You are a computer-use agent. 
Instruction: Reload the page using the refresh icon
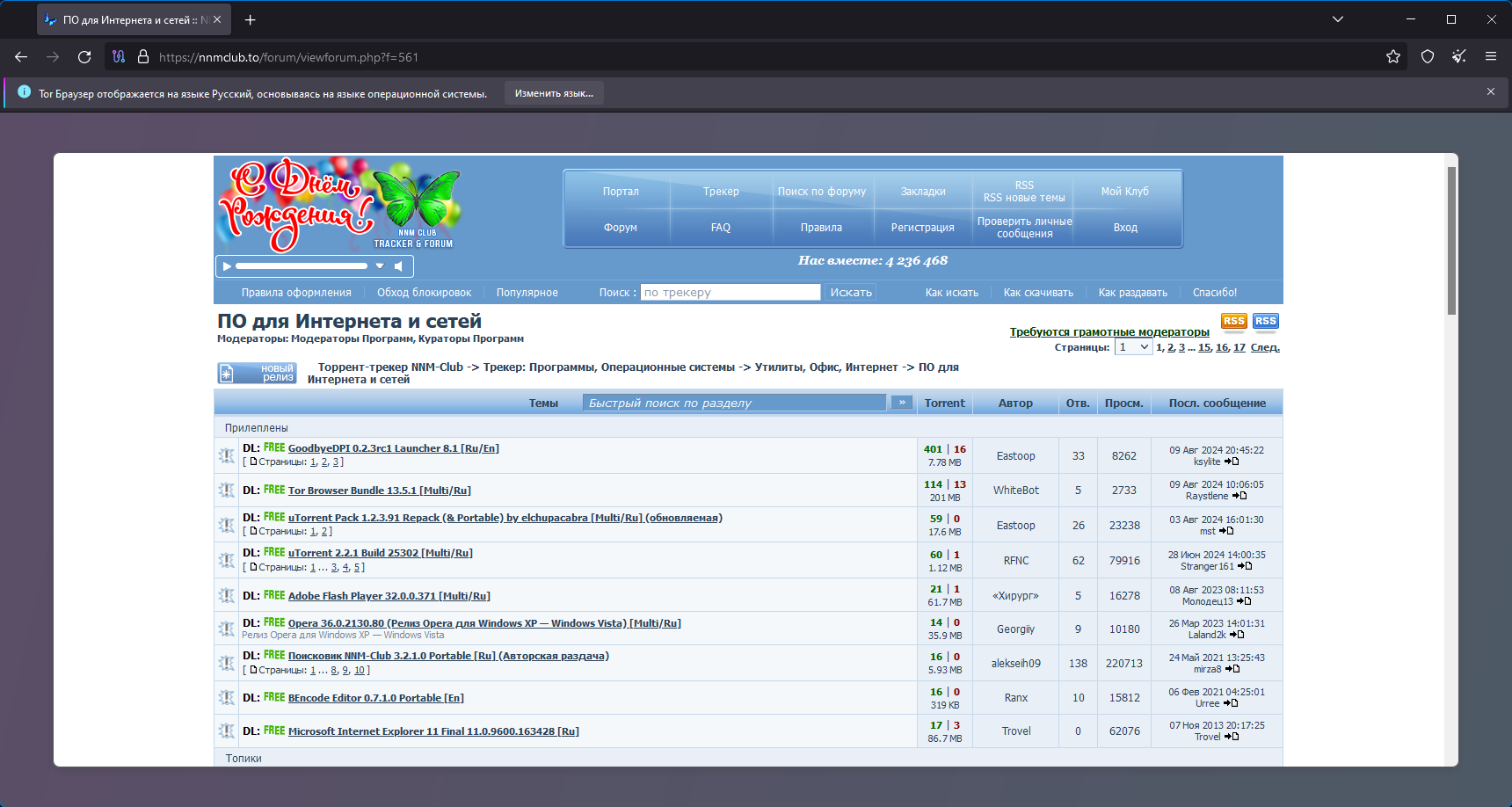[84, 57]
